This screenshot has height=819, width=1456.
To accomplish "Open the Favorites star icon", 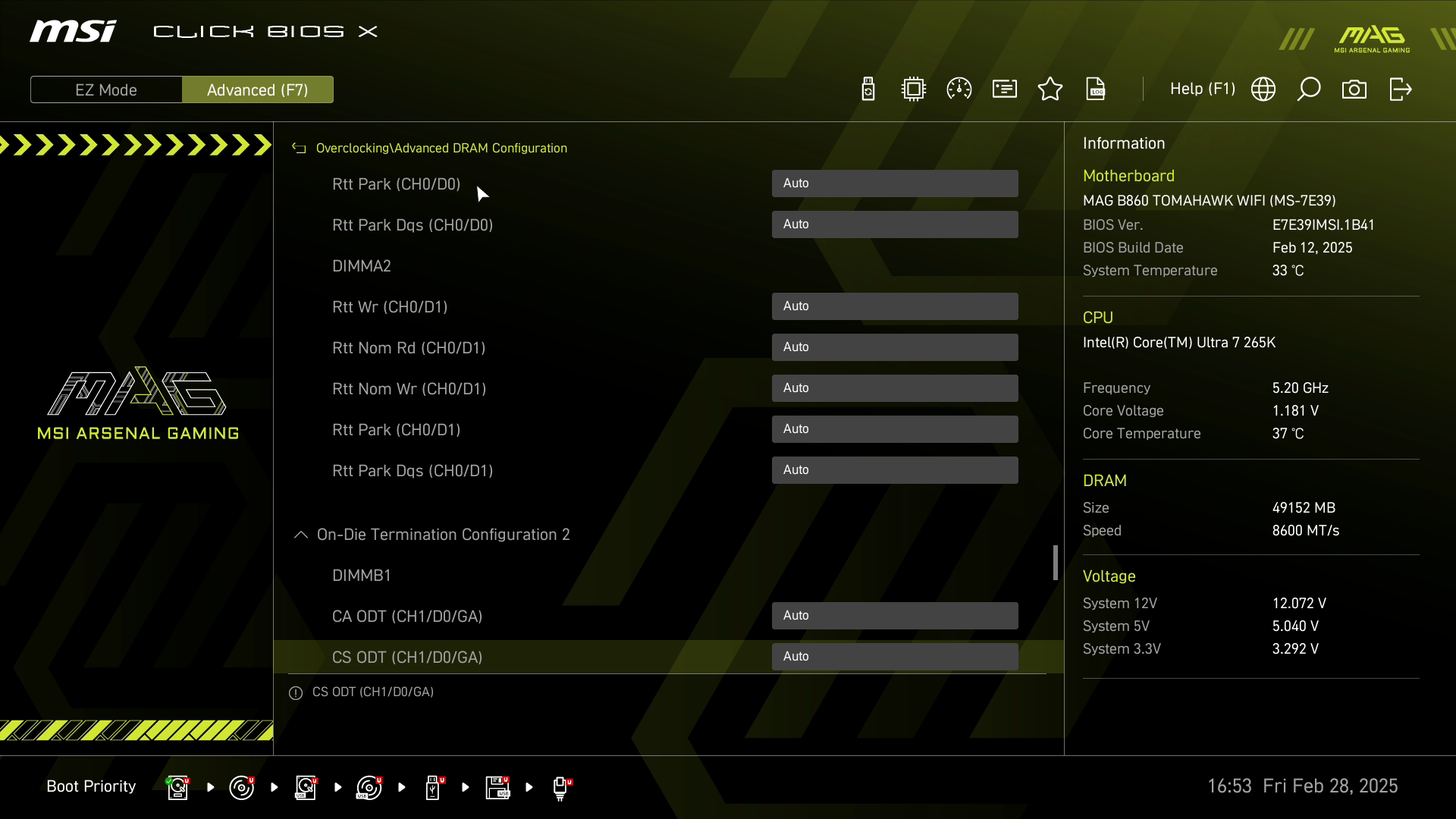I will pyautogui.click(x=1050, y=89).
